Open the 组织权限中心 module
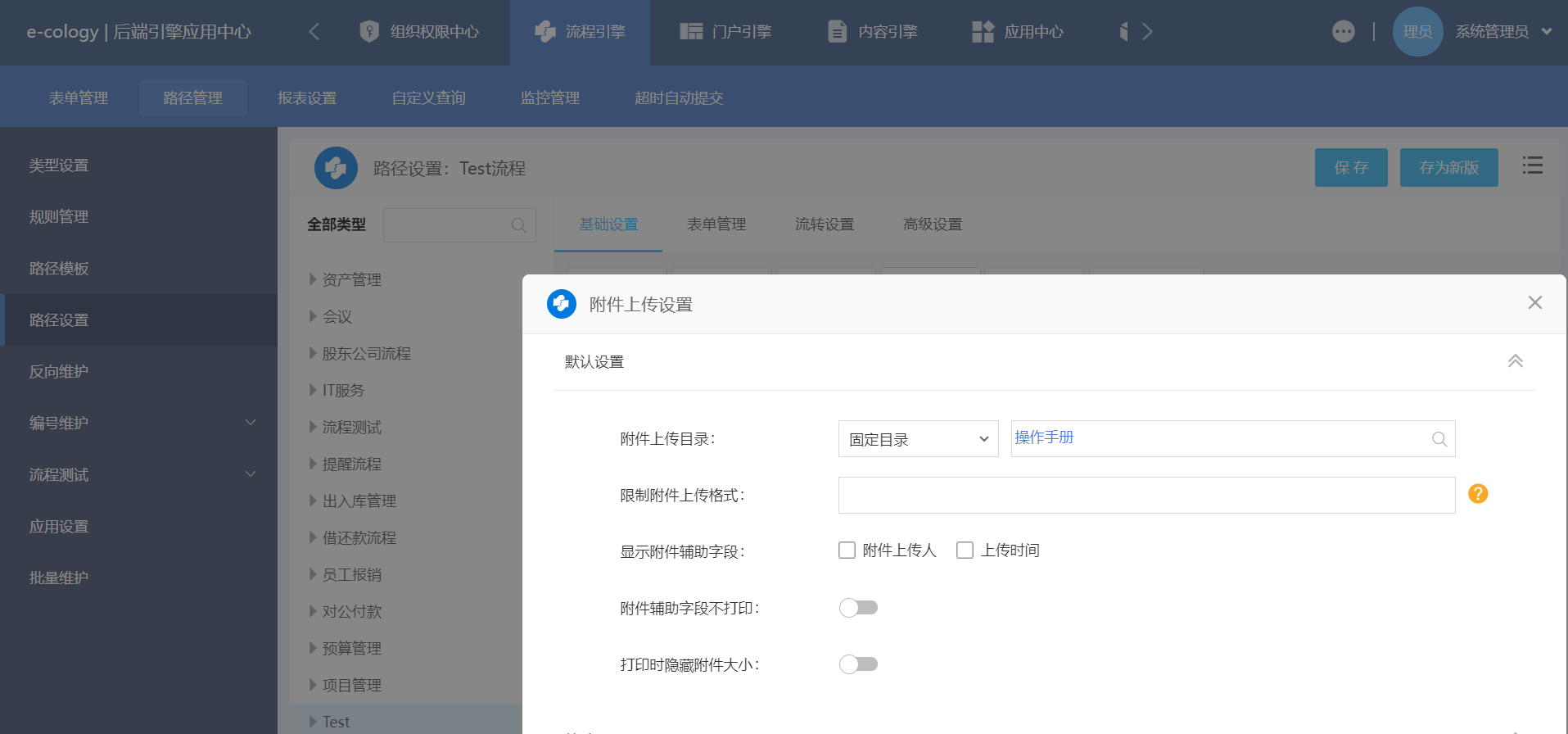This screenshot has width=1568, height=734. click(x=419, y=32)
